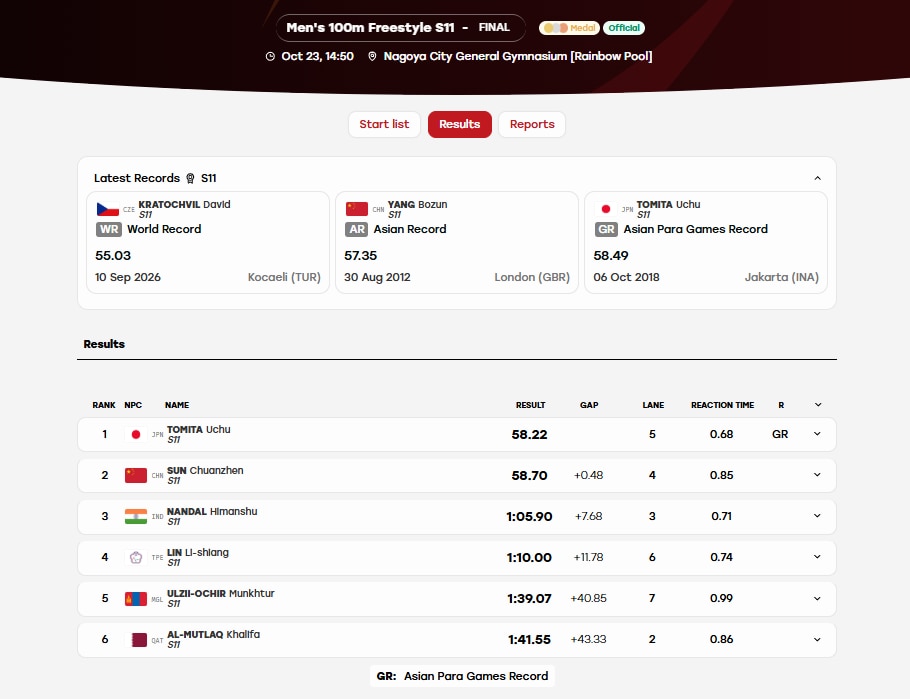Click the records medal icon beside S11
Screen dimensions: 910x699
coord(190,178)
